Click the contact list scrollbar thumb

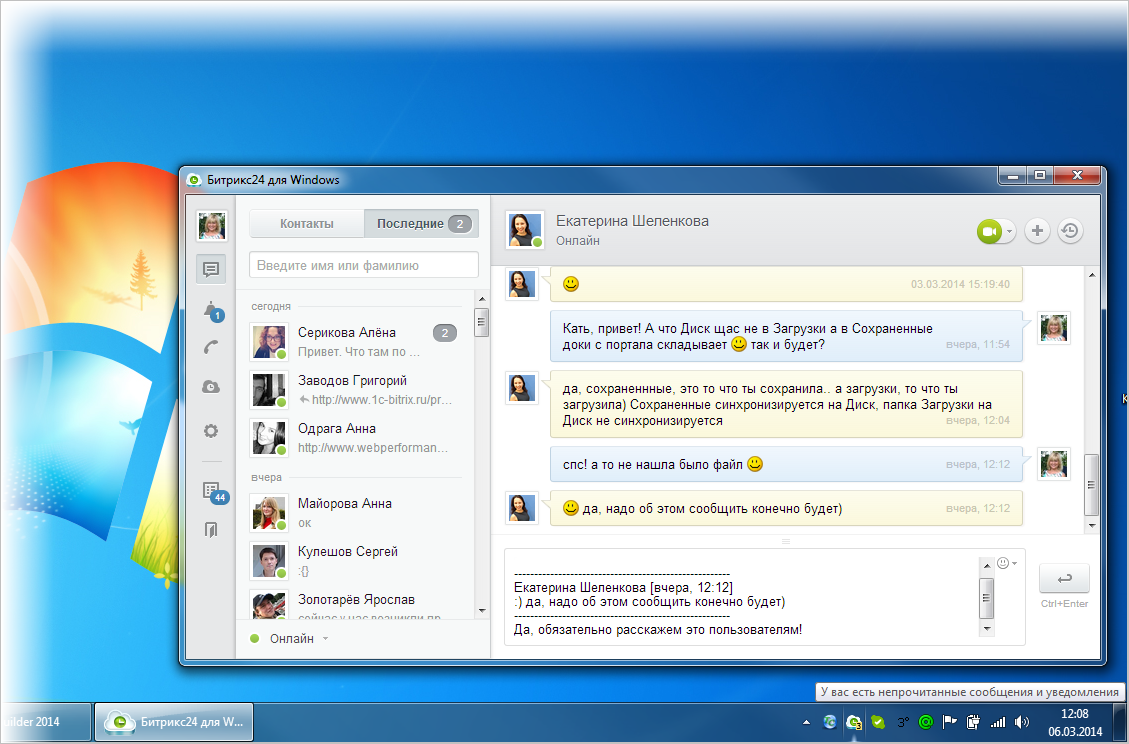coord(482,322)
